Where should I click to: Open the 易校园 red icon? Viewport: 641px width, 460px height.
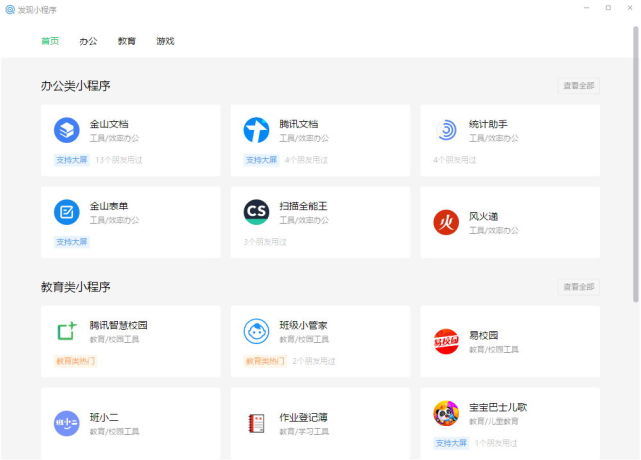point(446,341)
